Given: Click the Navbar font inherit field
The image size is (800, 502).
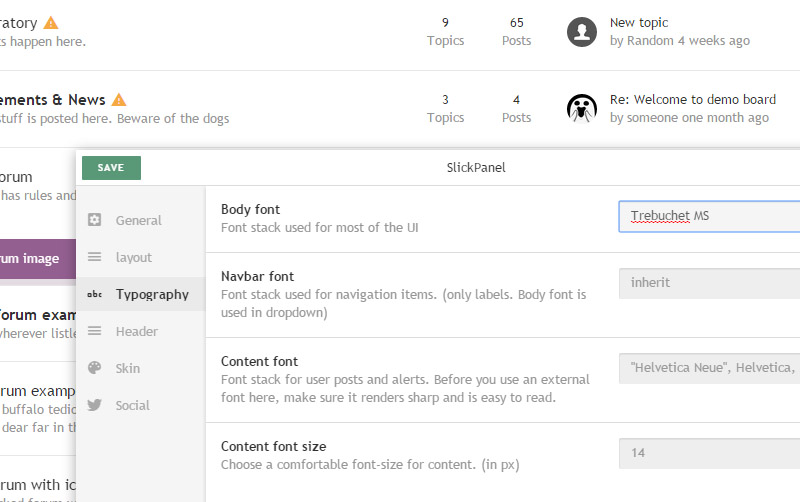Looking at the screenshot, I should [710, 282].
